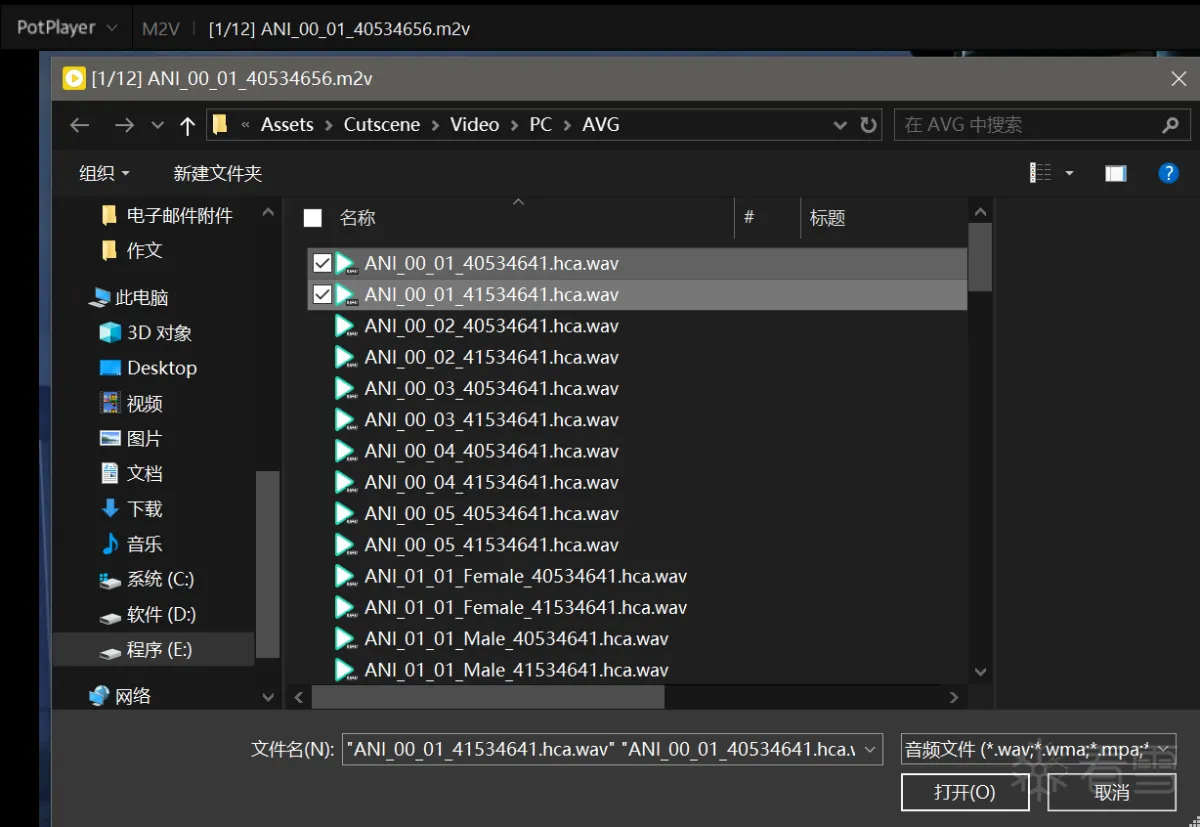The image size is (1200, 827).
Task: Click the blue help question mark icon
Action: [x=1168, y=172]
